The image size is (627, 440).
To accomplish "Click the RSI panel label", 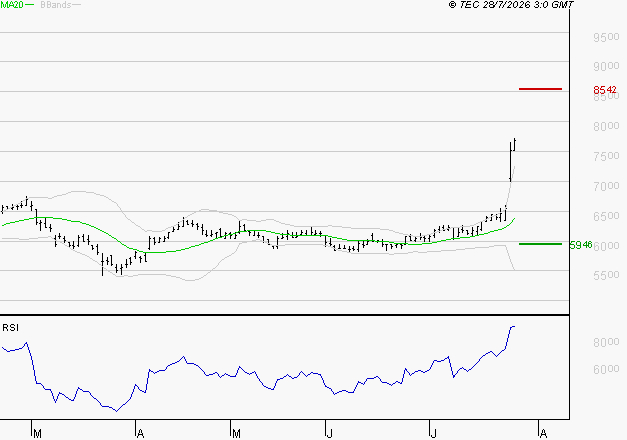I will coord(10,328).
